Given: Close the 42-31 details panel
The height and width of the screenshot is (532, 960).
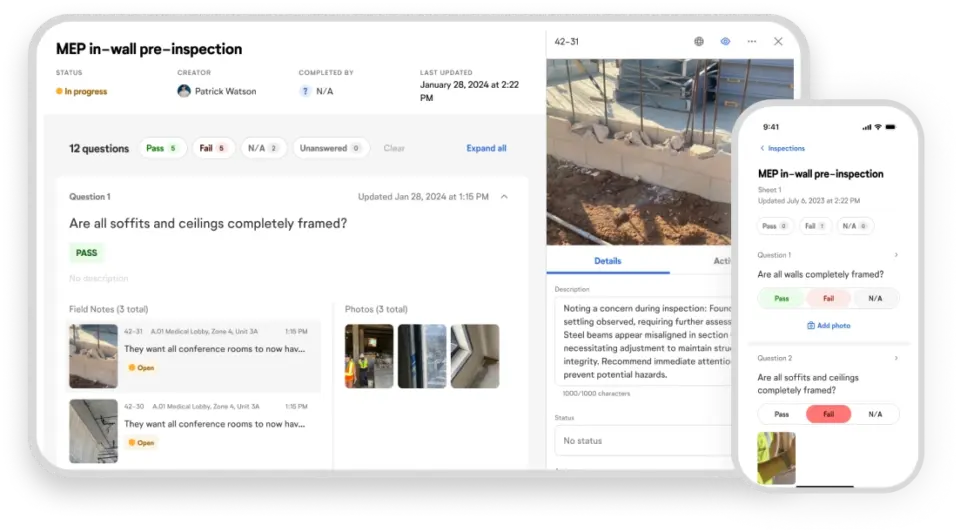Looking at the screenshot, I should [x=778, y=42].
